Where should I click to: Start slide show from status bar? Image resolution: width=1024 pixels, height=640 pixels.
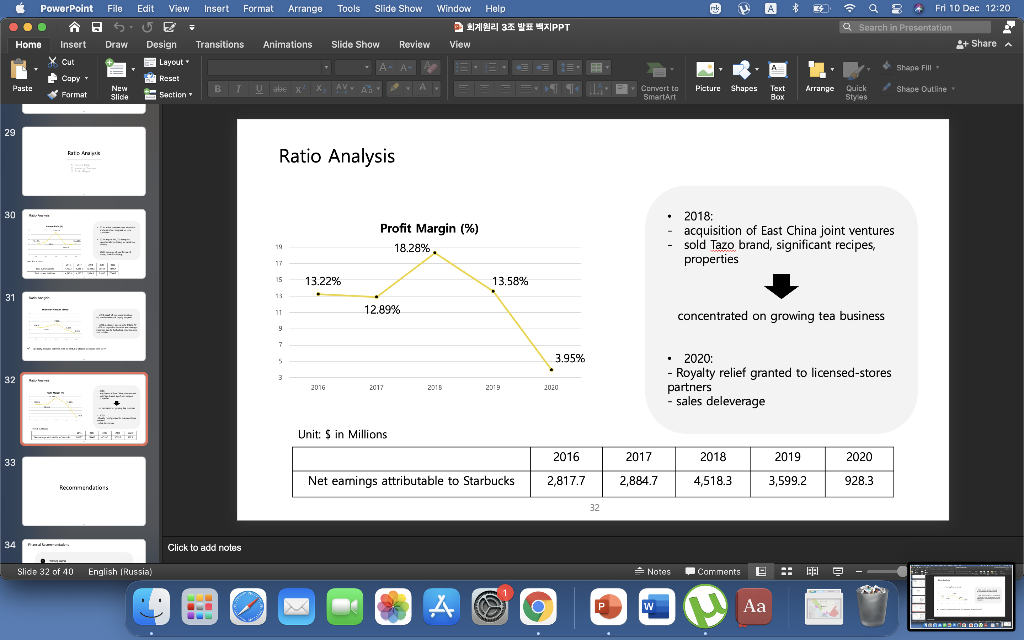click(838, 571)
